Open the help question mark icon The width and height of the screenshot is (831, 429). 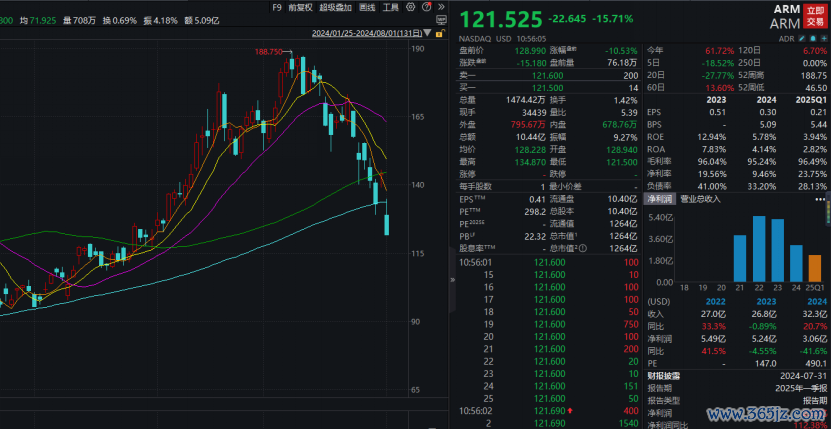(x=427, y=7)
